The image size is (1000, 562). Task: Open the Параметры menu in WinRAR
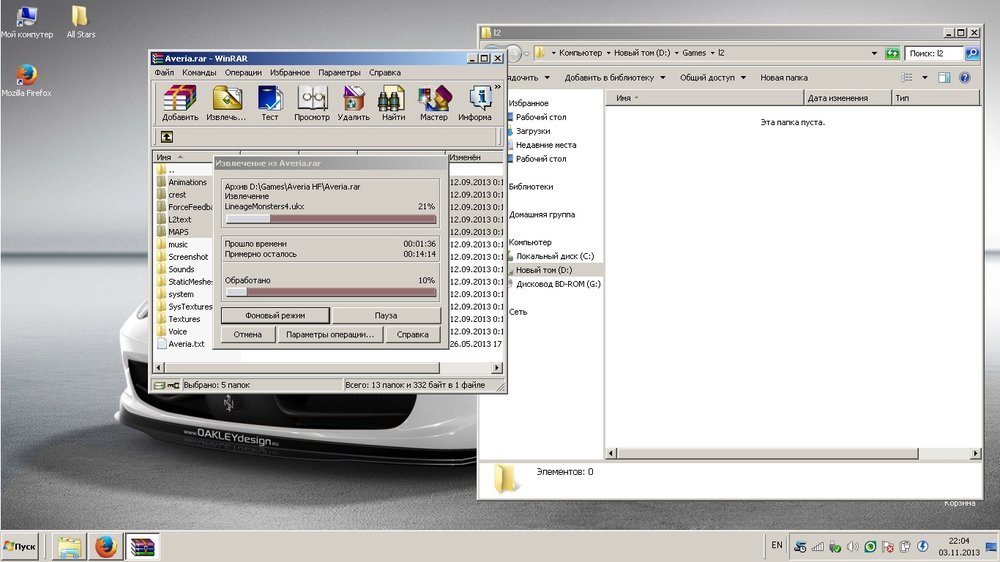(x=339, y=73)
